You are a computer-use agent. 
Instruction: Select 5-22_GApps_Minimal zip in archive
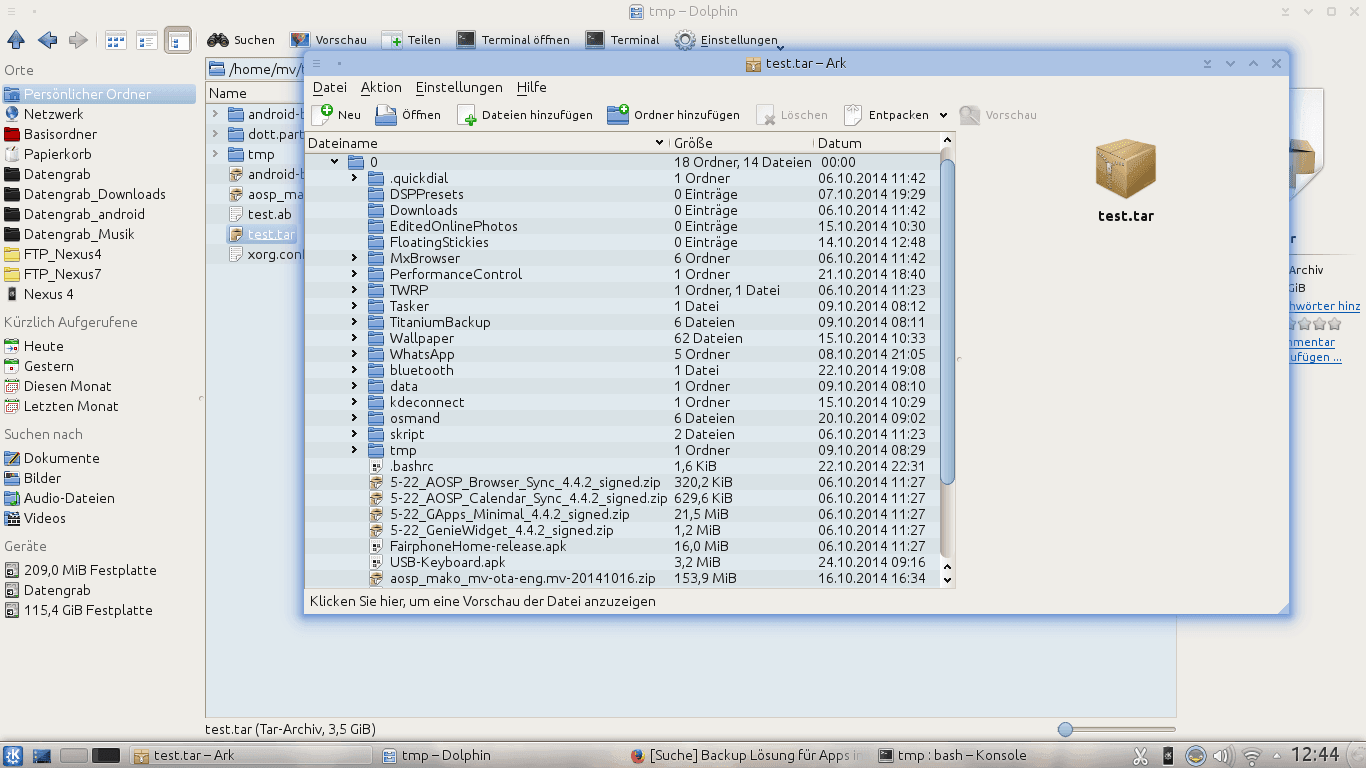click(x=509, y=514)
